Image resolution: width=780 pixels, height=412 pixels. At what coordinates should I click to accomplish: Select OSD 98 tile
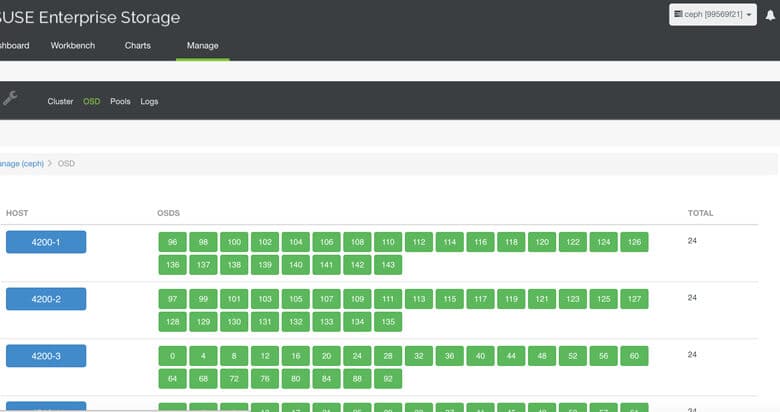click(x=203, y=242)
